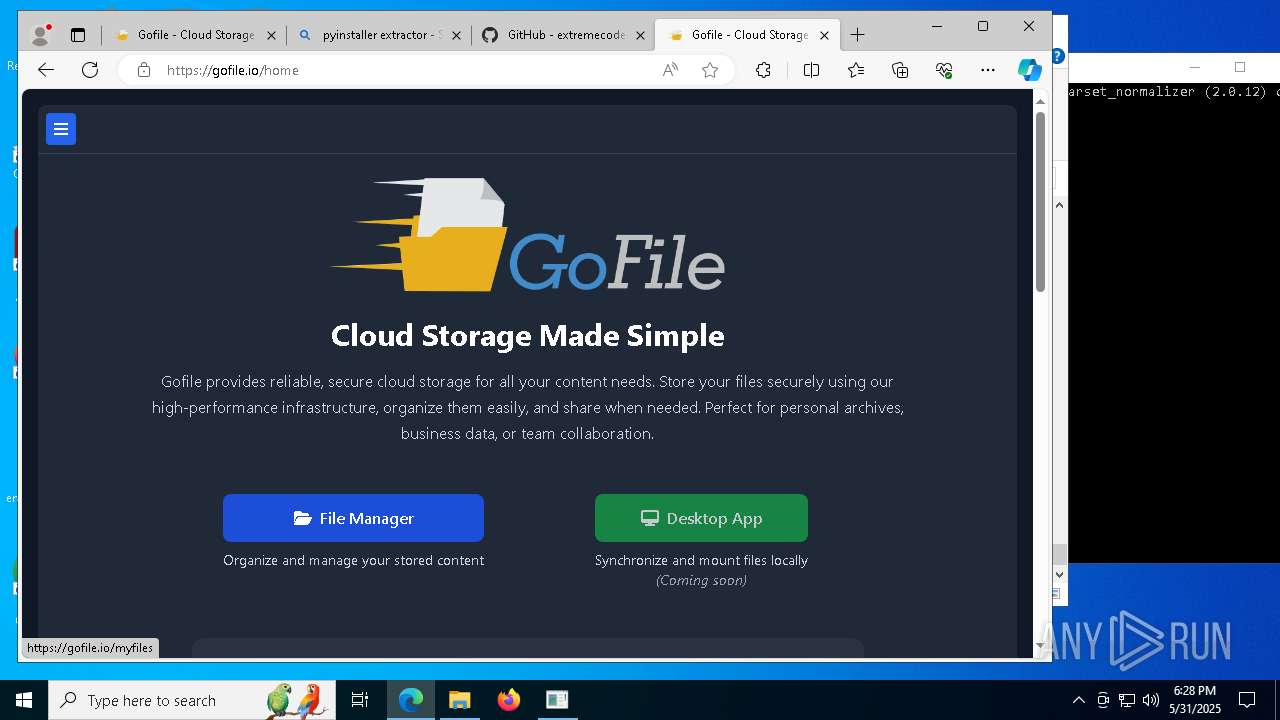1280x720 pixels.
Task: Maximize the background console window
Action: coord(1240,67)
